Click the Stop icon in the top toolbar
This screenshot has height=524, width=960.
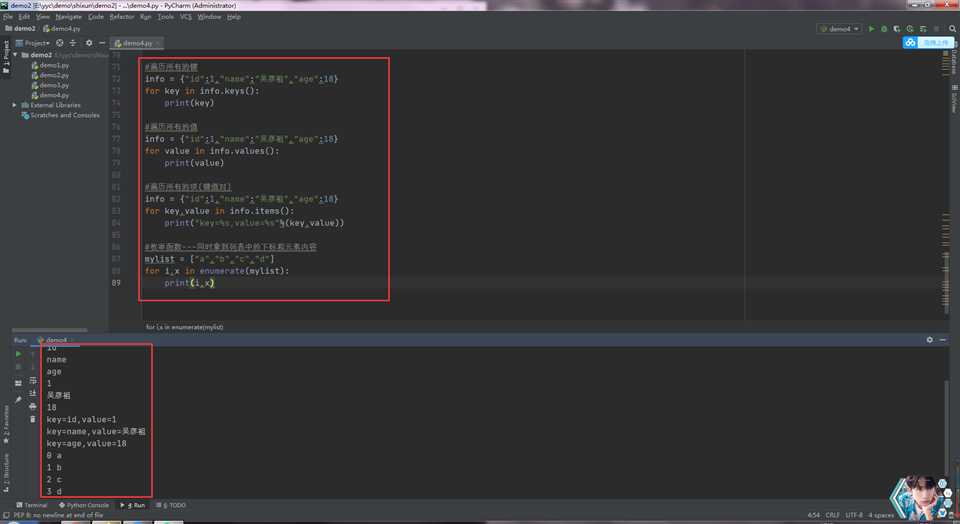coord(936,29)
